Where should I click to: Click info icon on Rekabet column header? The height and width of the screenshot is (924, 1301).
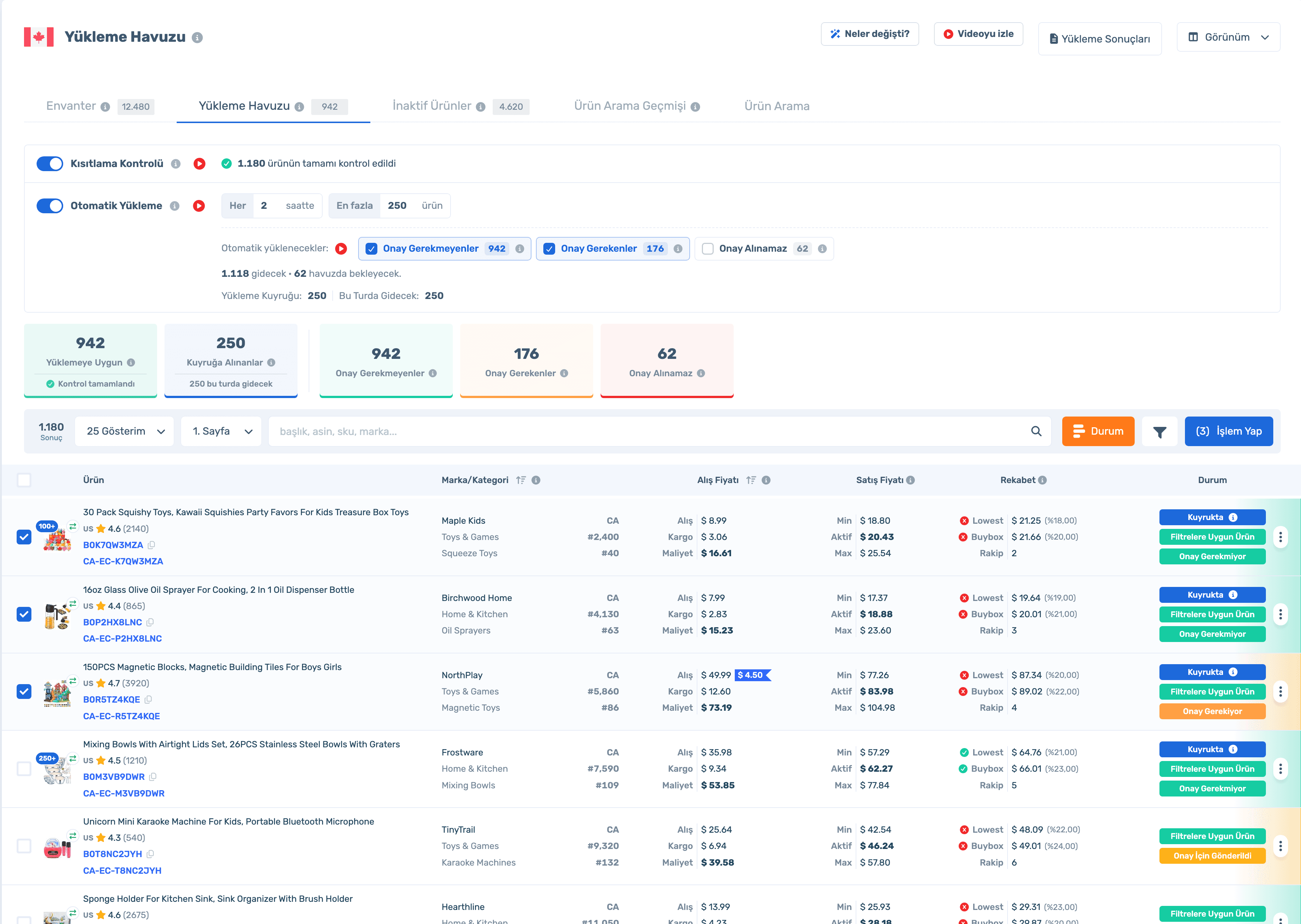[1042, 480]
